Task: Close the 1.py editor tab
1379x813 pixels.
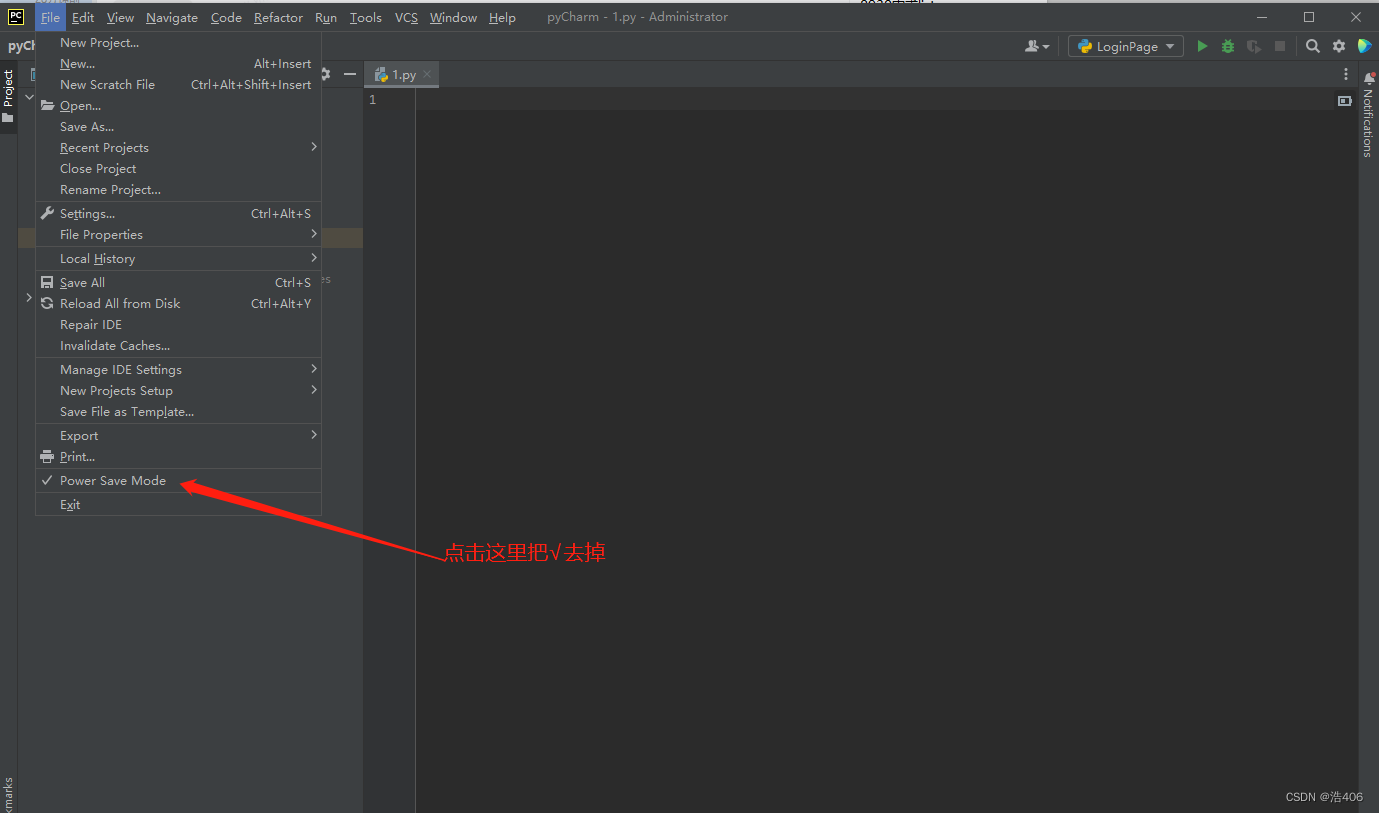Action: [x=427, y=74]
